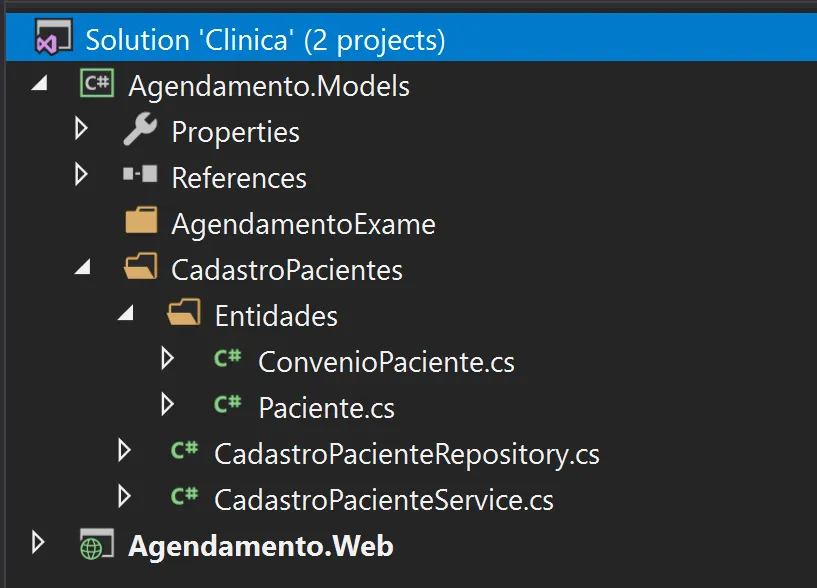
Task: Click the C# file icon of ConvenioPaciente.cs
Action: (x=228, y=360)
